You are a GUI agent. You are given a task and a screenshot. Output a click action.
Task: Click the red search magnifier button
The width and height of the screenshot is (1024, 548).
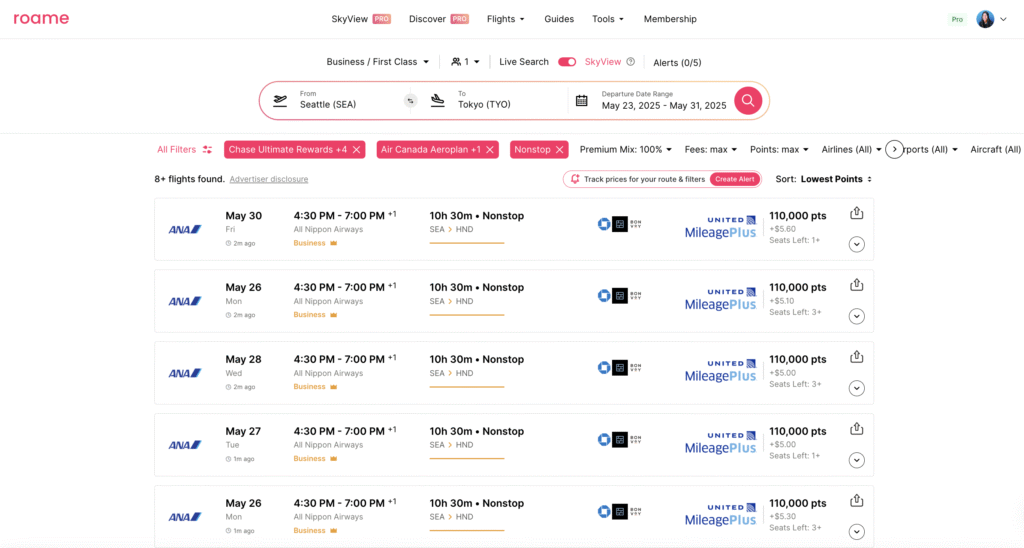[748, 100]
